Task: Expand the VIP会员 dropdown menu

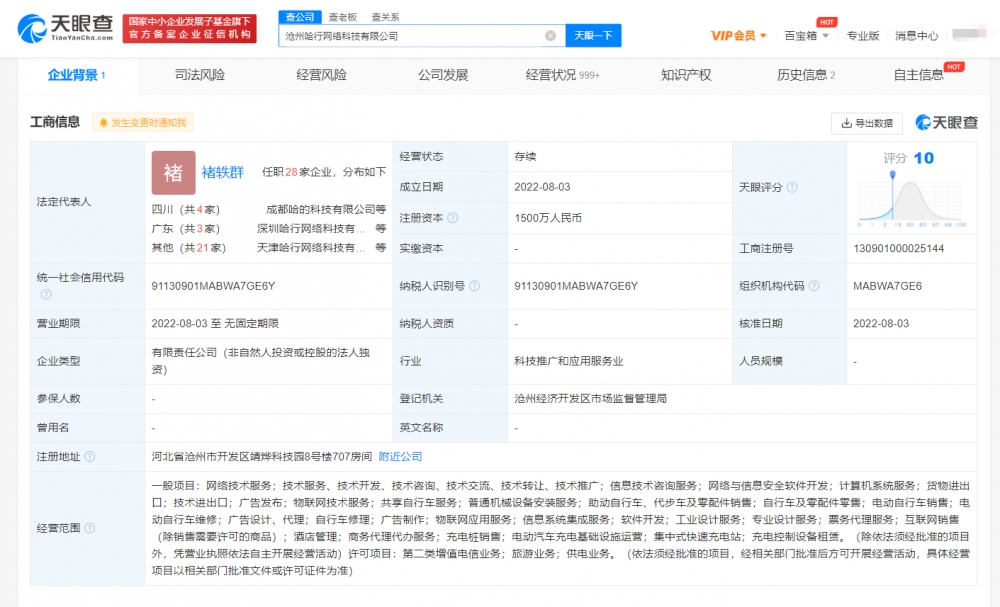Action: pos(739,36)
